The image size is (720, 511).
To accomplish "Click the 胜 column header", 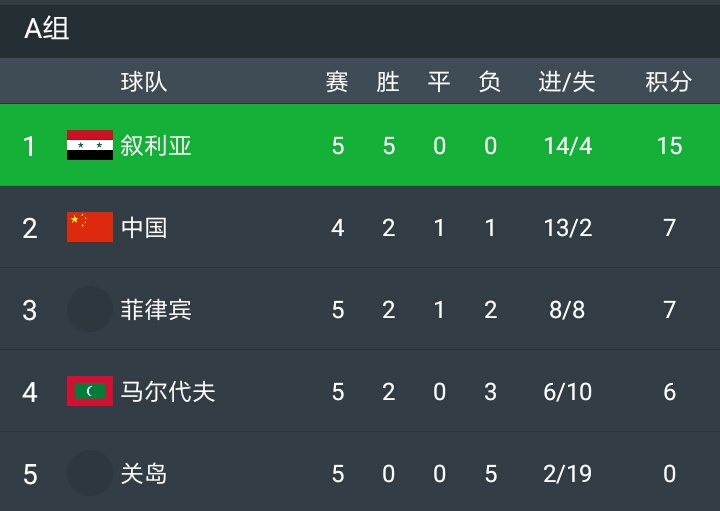I will pyautogui.click(x=388, y=82).
